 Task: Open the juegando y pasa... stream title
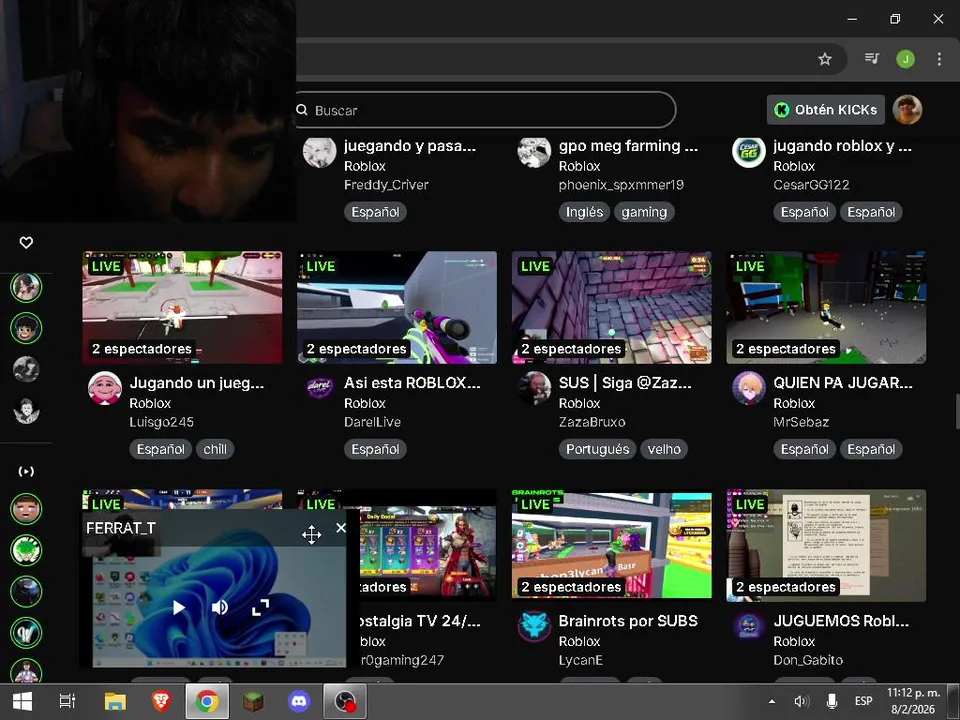pos(410,146)
